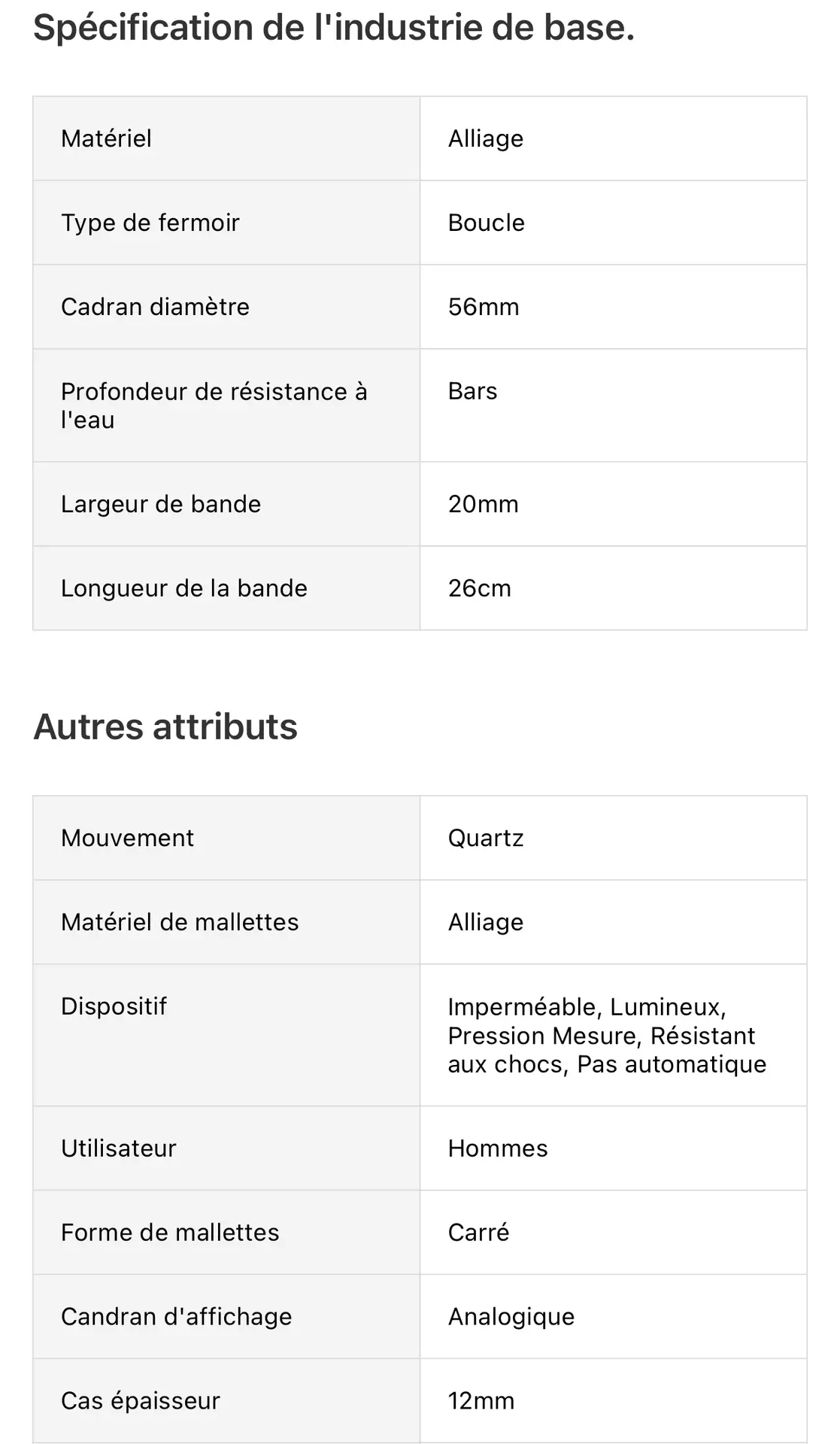
Task: Click the 'Matériel de mallettes' label
Action: point(180,923)
